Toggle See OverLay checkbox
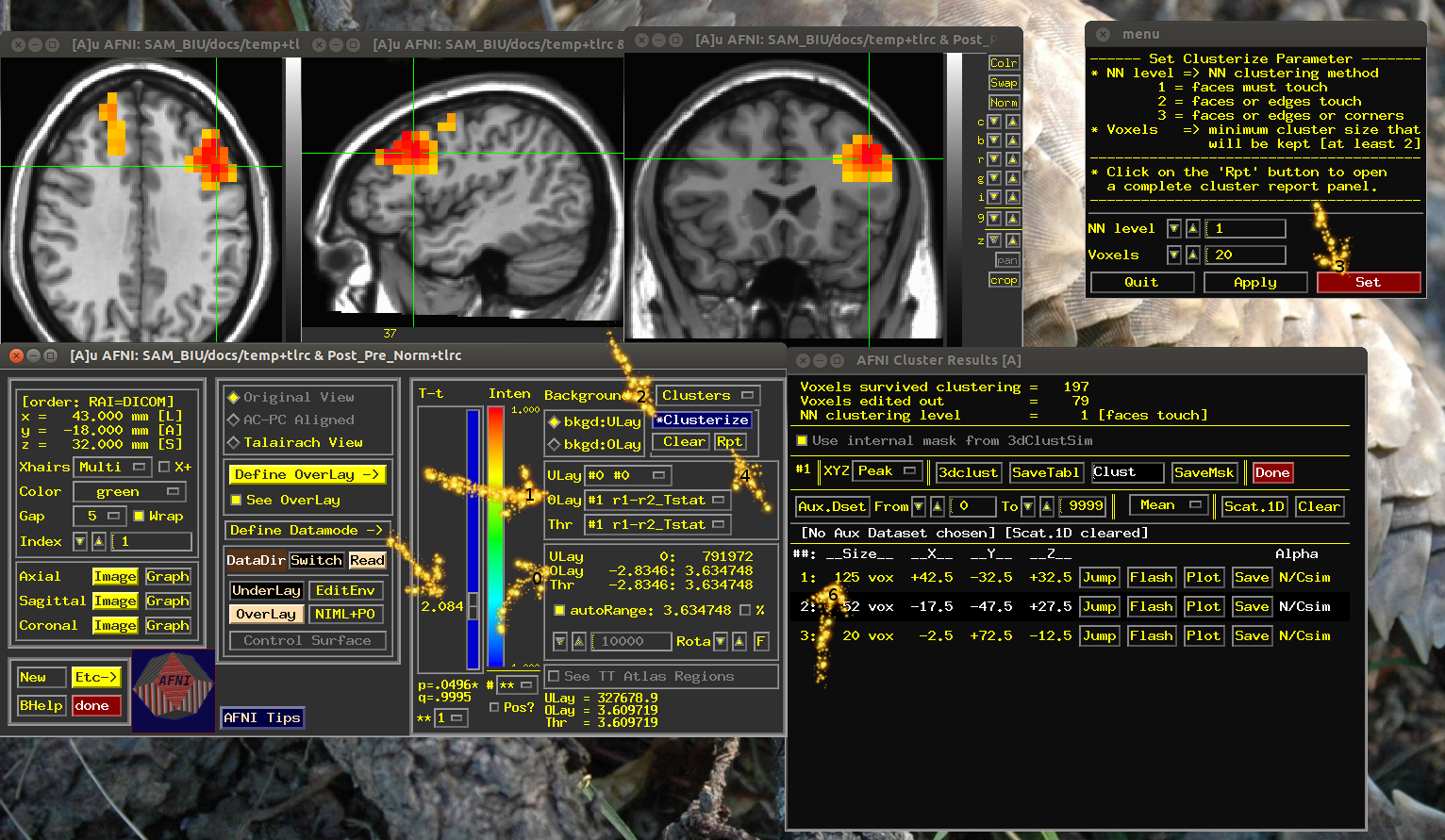 237,500
